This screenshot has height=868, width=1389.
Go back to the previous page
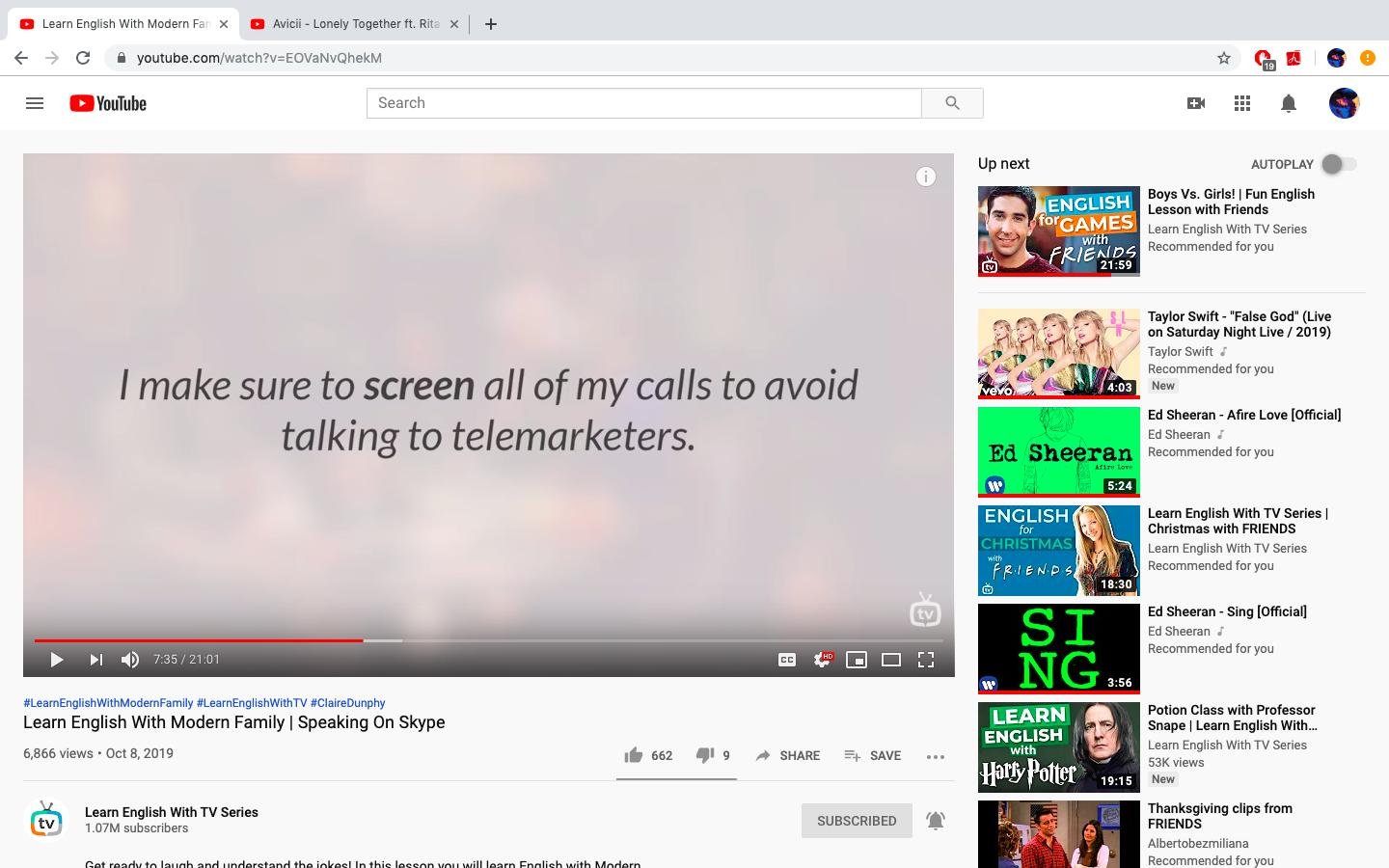[x=21, y=58]
